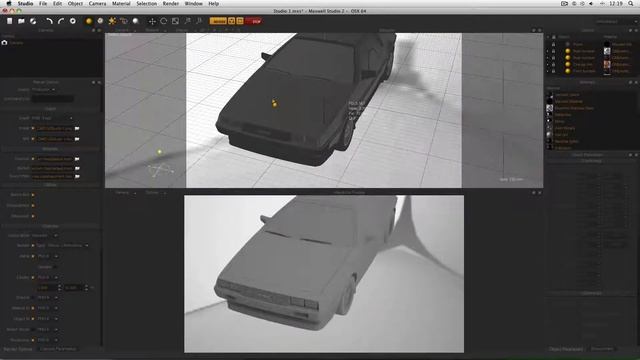Open the Window menu
The height and width of the screenshot is (360, 640).
tap(193, 4)
